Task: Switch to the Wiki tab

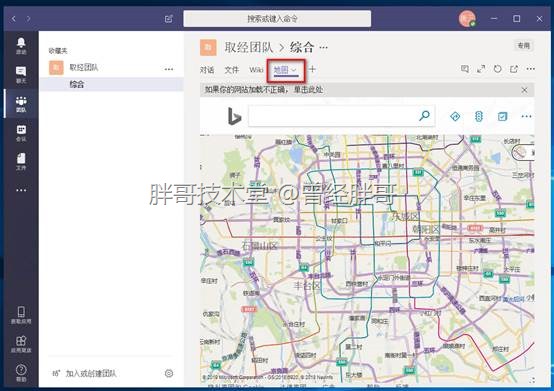Action: [256, 70]
